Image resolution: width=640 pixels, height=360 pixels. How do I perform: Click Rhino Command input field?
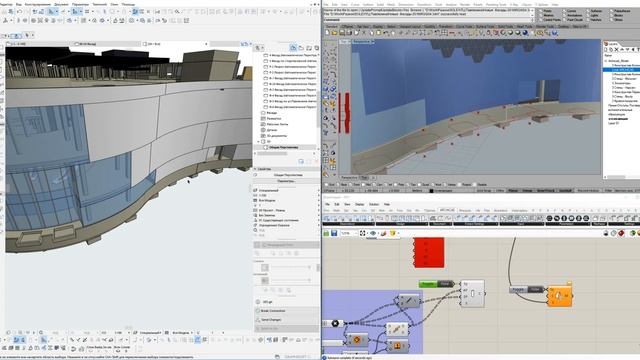[429, 20]
